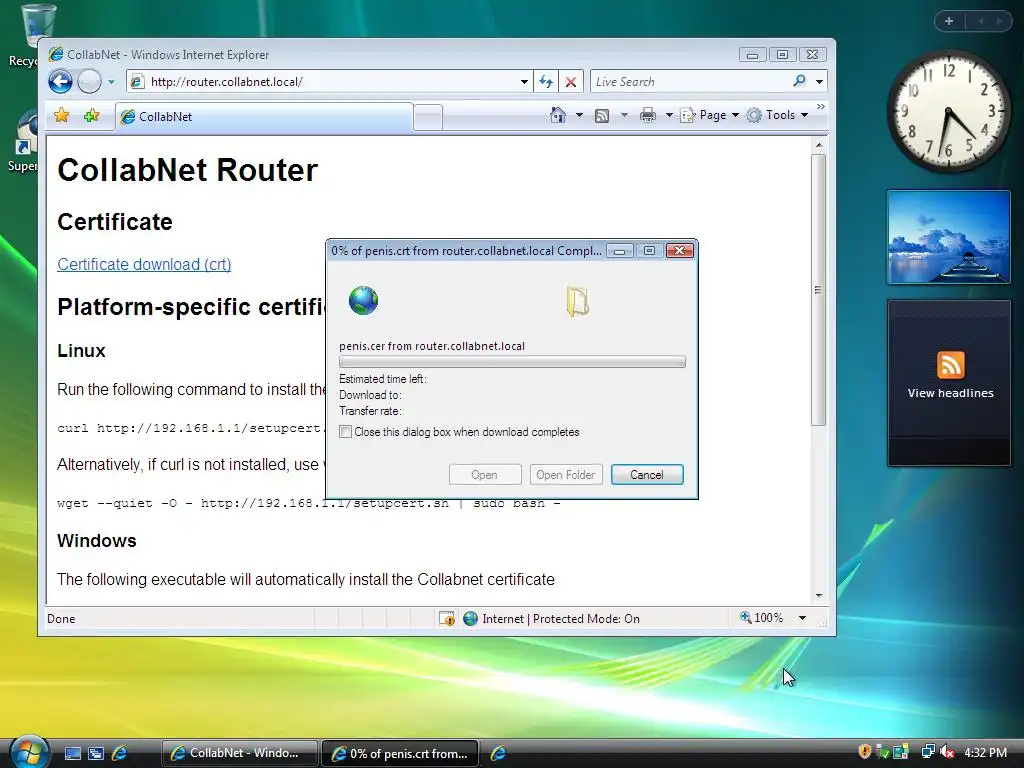Image resolution: width=1024 pixels, height=768 pixels.
Task: Click the Live Search magnifier icon
Action: (799, 81)
